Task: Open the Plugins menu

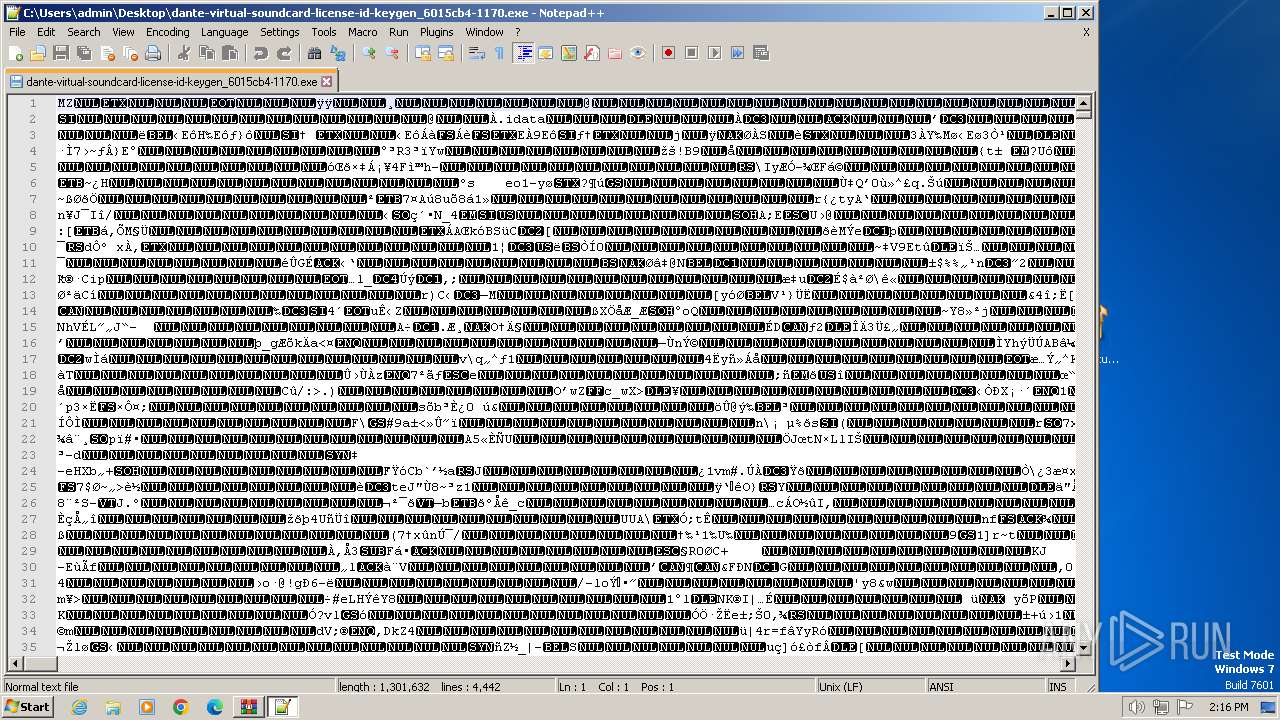Action: [437, 32]
